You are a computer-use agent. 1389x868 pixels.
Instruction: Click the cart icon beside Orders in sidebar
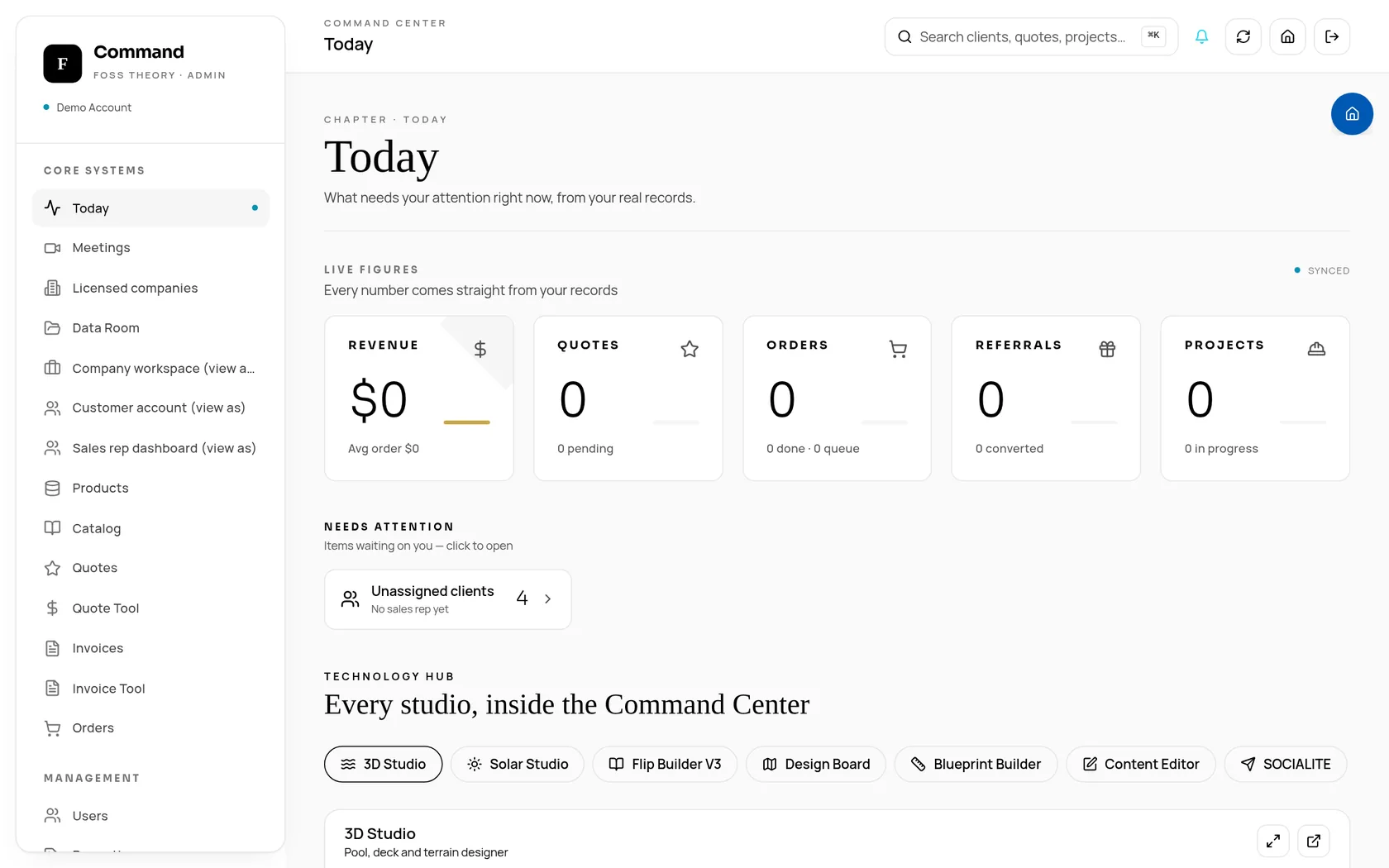52,728
